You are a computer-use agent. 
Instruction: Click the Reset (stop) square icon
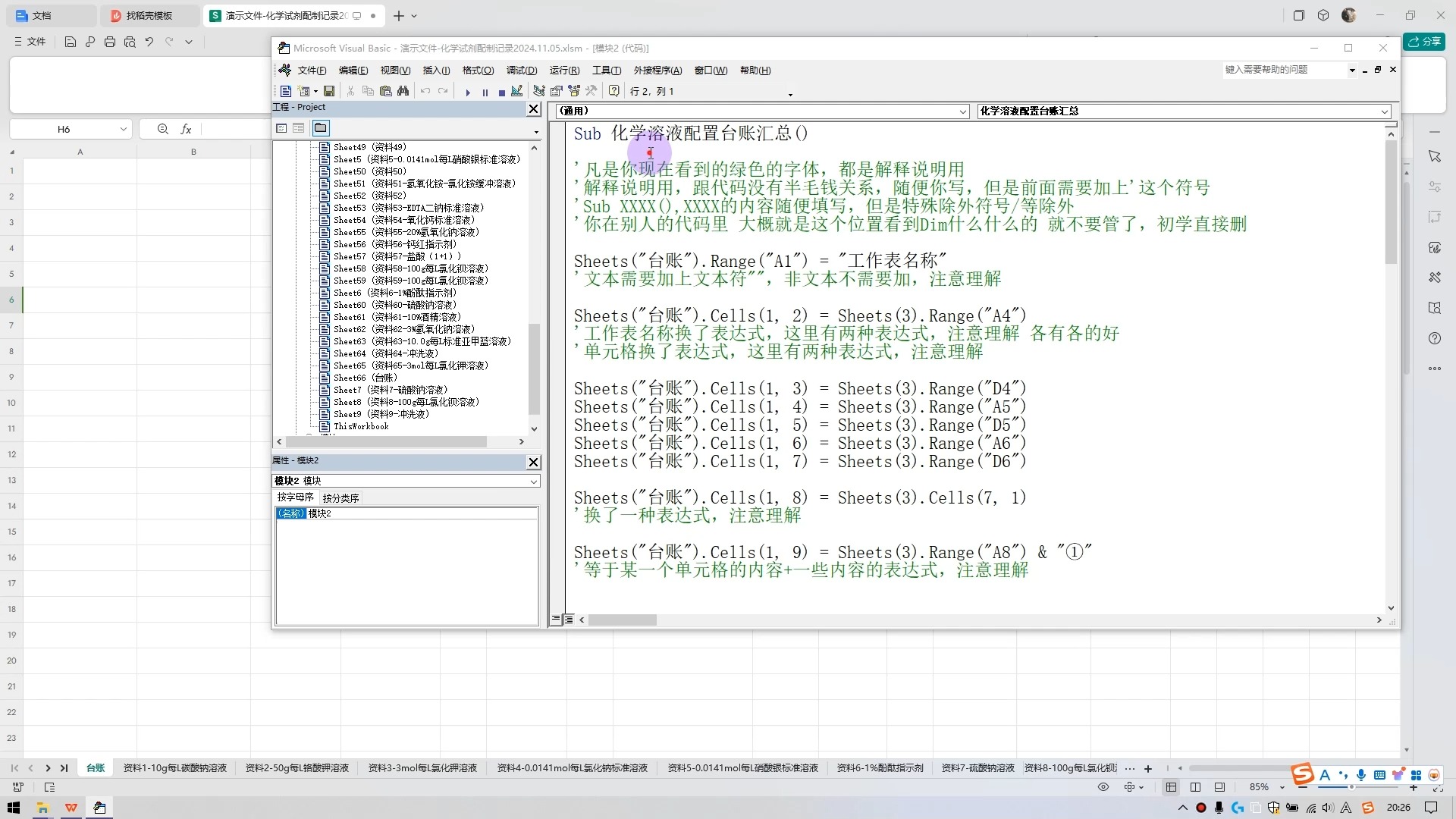click(x=501, y=93)
